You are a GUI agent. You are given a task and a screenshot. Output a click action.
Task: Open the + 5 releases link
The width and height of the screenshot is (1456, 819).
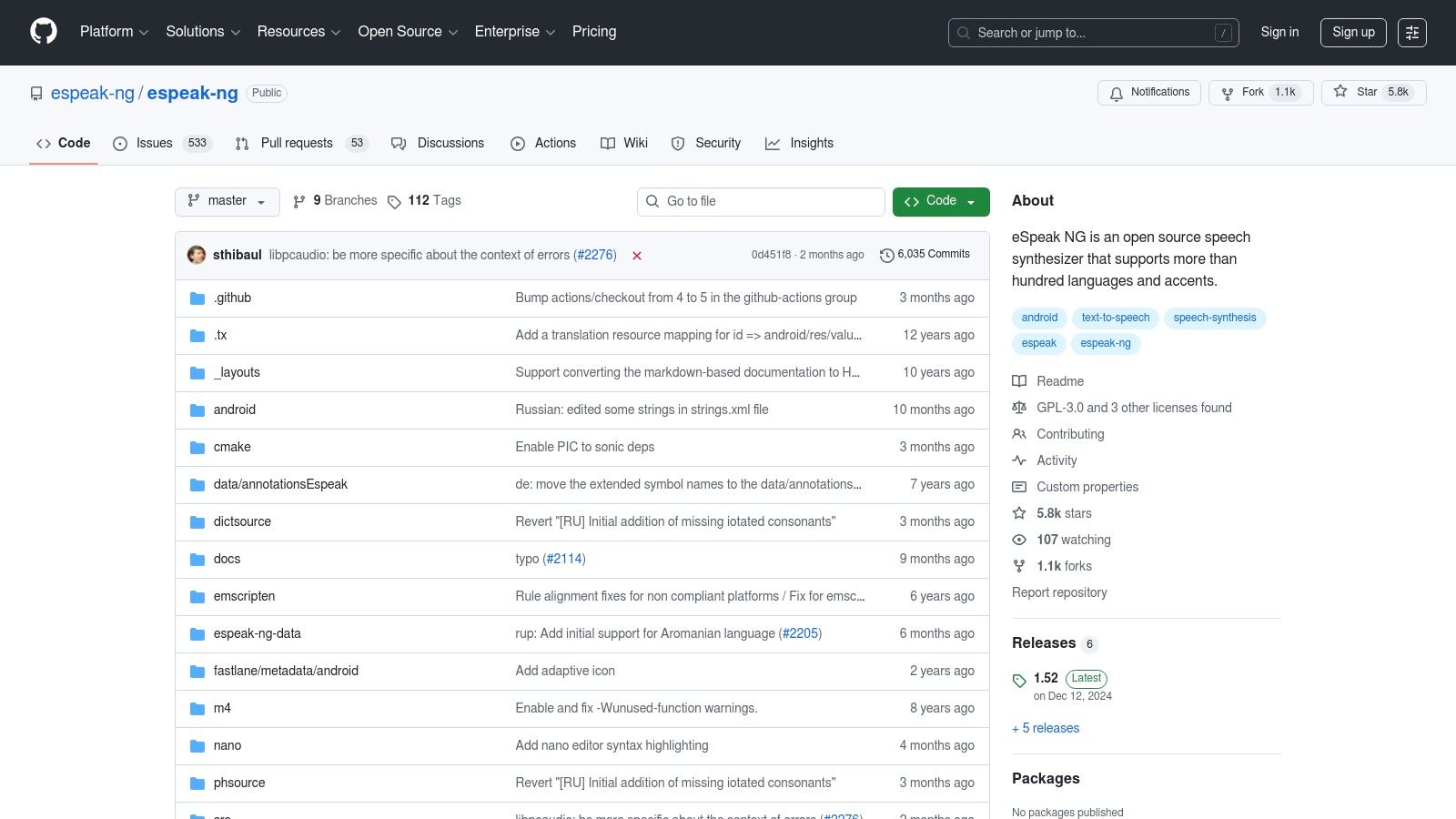(1046, 728)
